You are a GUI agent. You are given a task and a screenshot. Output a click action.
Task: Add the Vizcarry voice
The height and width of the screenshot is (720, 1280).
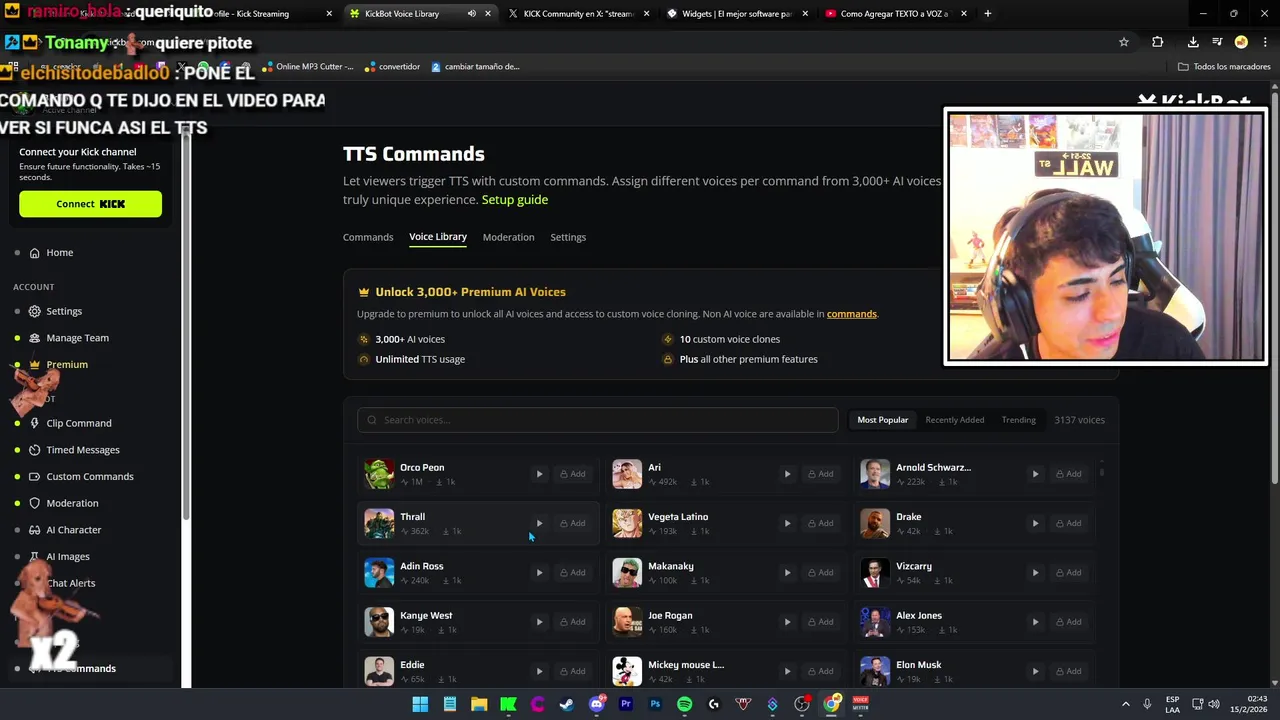click(x=1069, y=572)
